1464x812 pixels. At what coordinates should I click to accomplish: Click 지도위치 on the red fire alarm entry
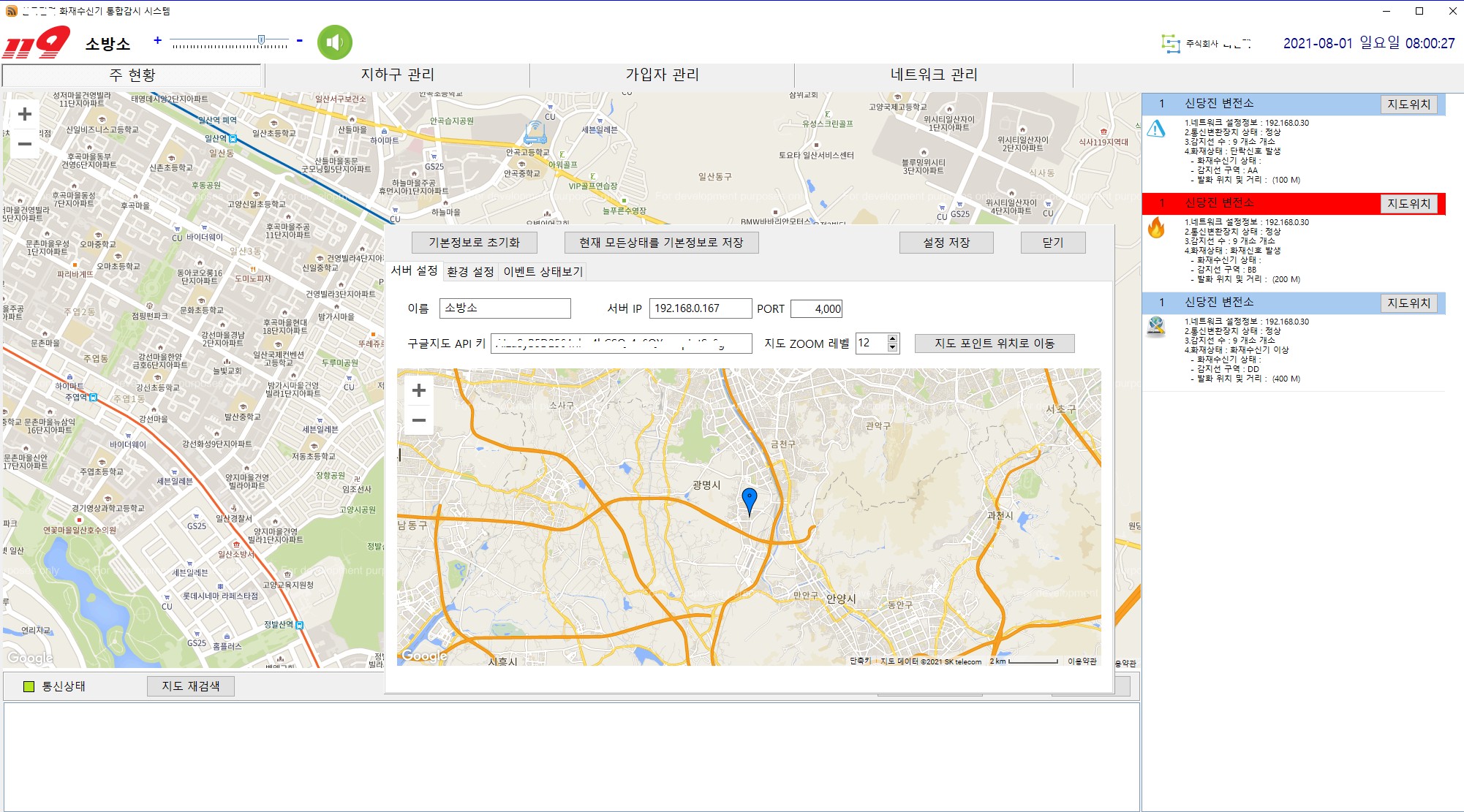1408,203
